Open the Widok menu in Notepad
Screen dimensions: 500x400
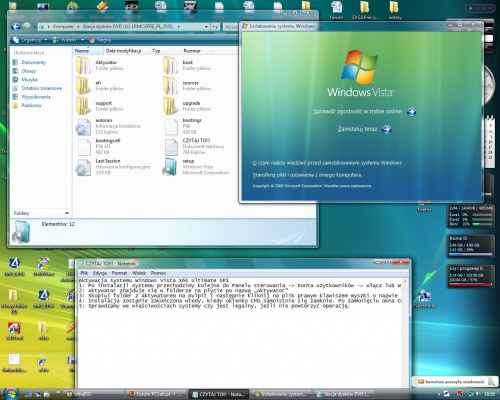(x=139, y=273)
